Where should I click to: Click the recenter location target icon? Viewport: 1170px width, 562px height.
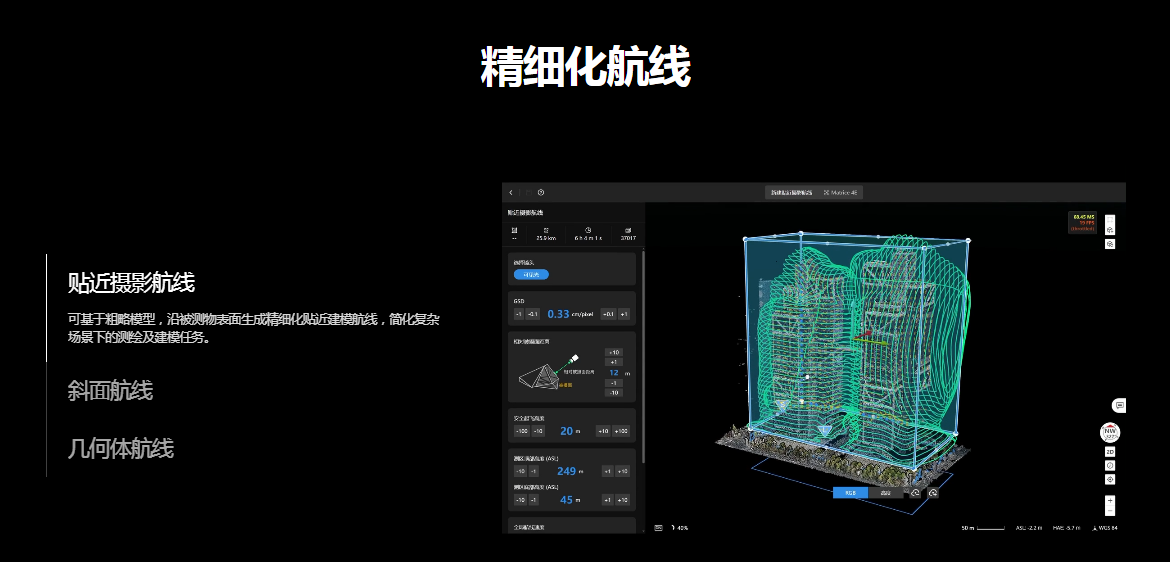pyautogui.click(x=1110, y=479)
